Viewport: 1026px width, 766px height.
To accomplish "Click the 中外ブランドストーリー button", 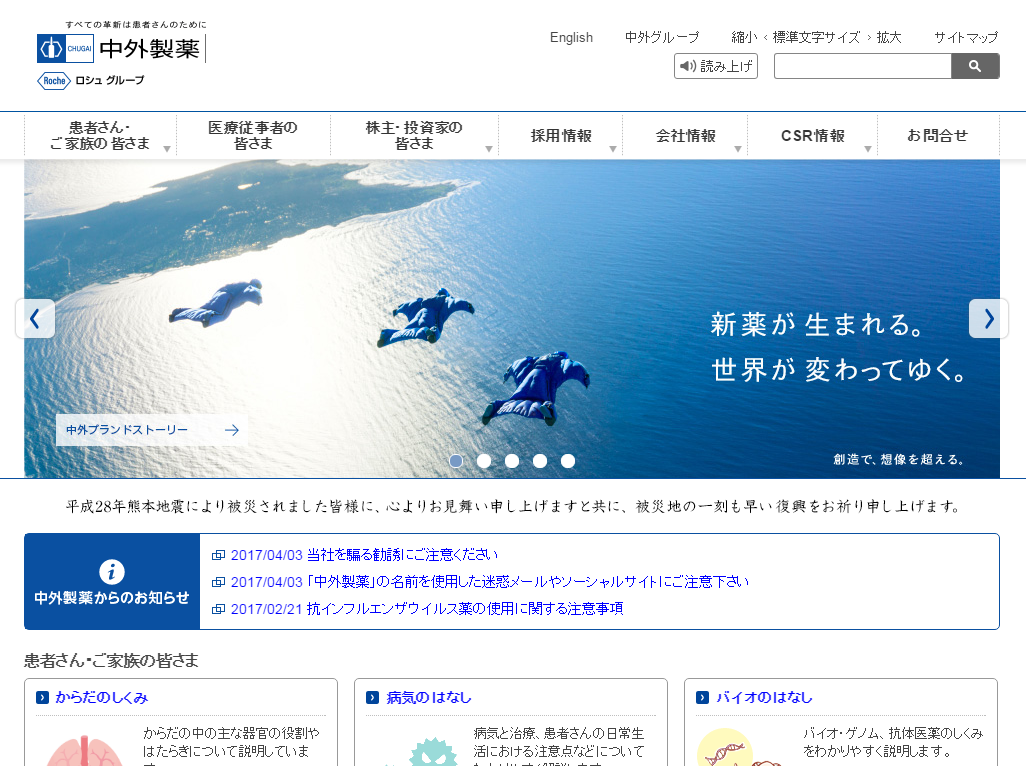I will click(152, 430).
